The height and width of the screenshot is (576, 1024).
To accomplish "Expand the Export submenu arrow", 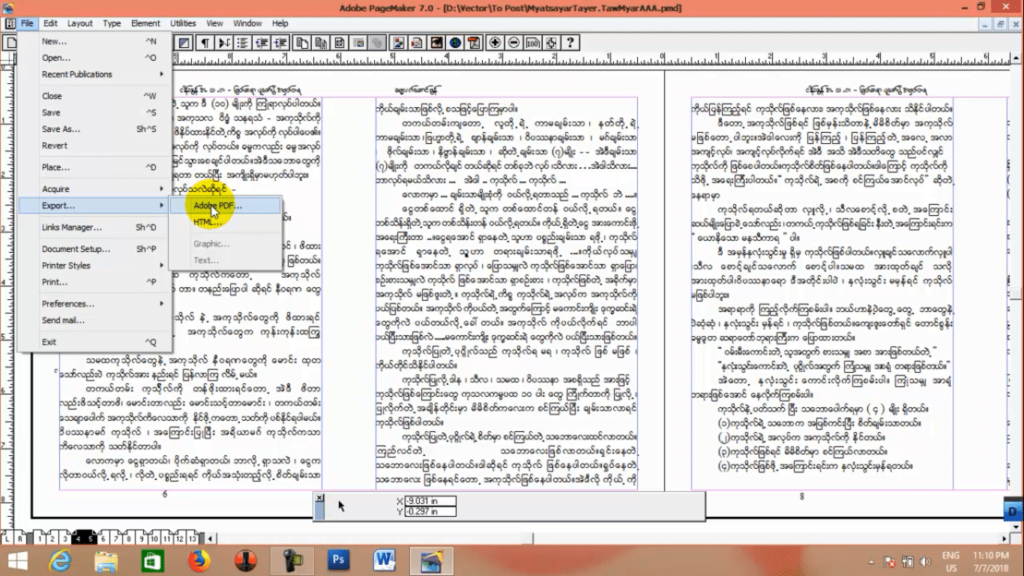I will [x=161, y=206].
